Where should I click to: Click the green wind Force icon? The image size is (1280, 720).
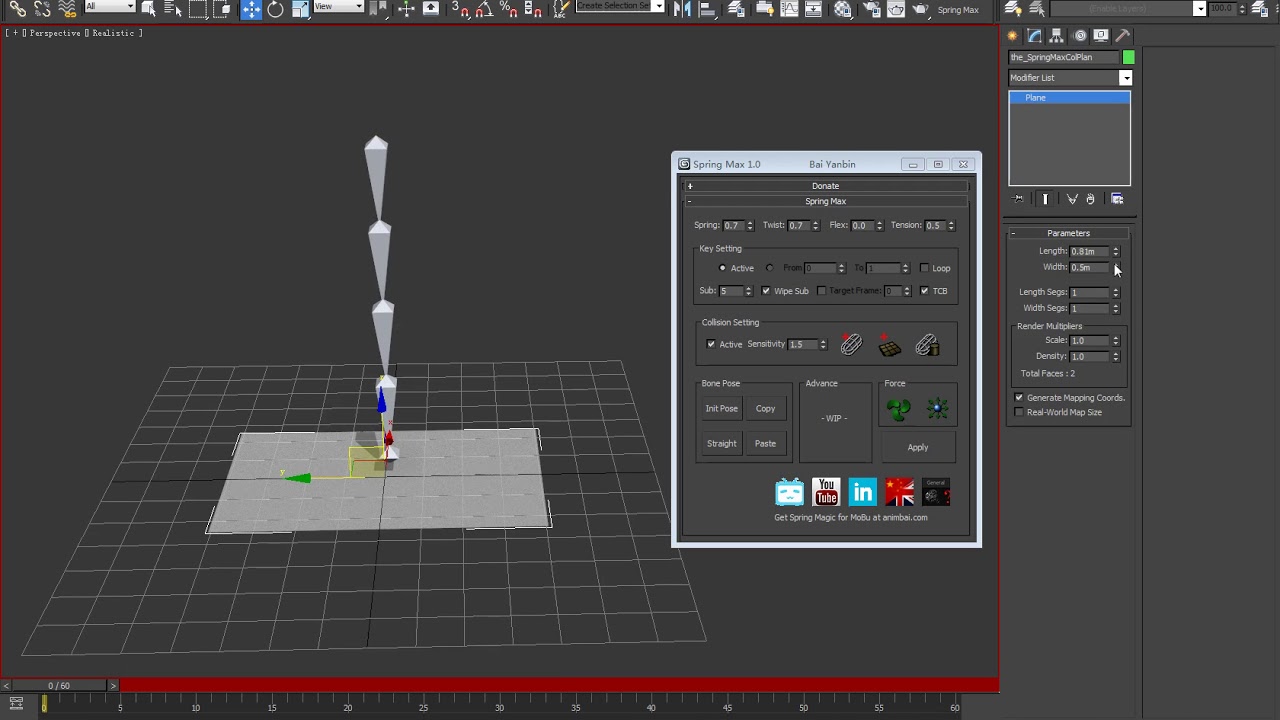[x=898, y=408]
